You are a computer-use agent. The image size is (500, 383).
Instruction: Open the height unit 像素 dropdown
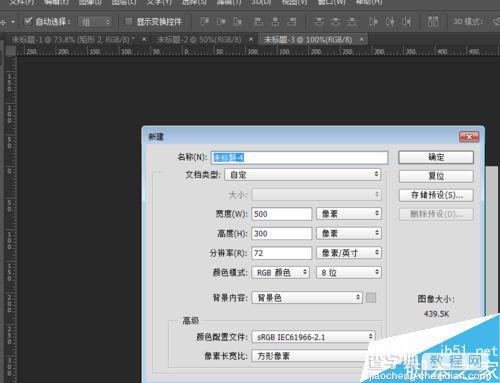click(x=349, y=233)
